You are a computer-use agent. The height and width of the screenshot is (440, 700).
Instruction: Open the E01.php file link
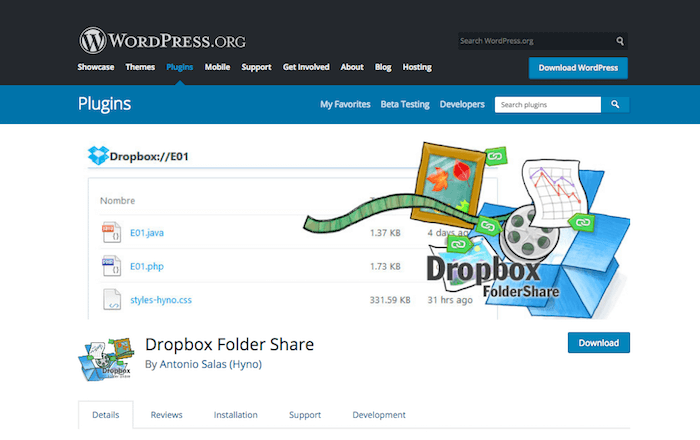(x=147, y=266)
